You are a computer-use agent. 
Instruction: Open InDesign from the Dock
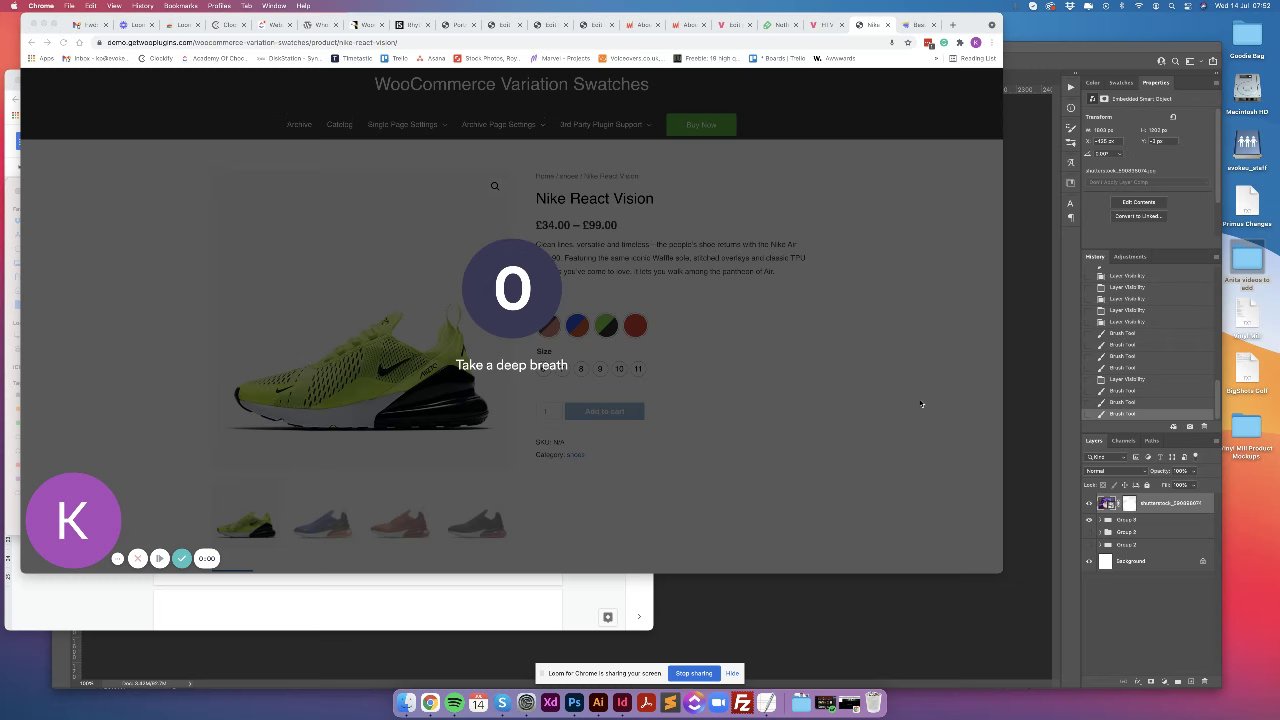click(x=622, y=704)
